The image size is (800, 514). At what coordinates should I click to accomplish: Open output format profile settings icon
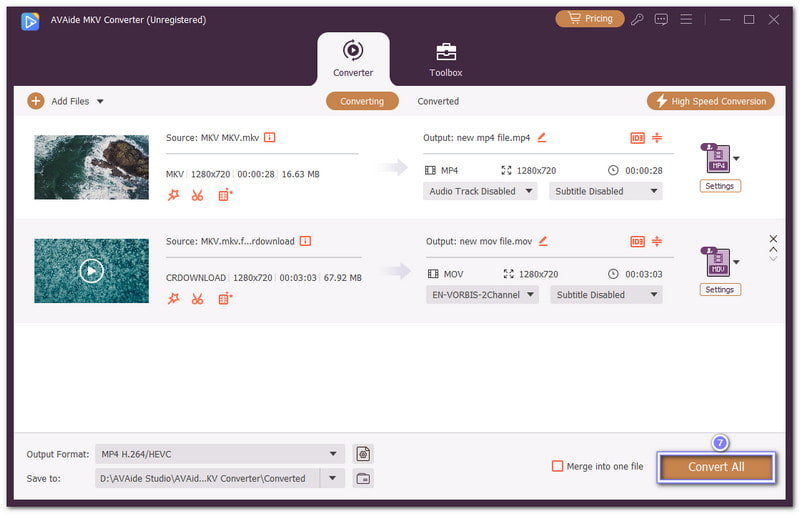(363, 454)
